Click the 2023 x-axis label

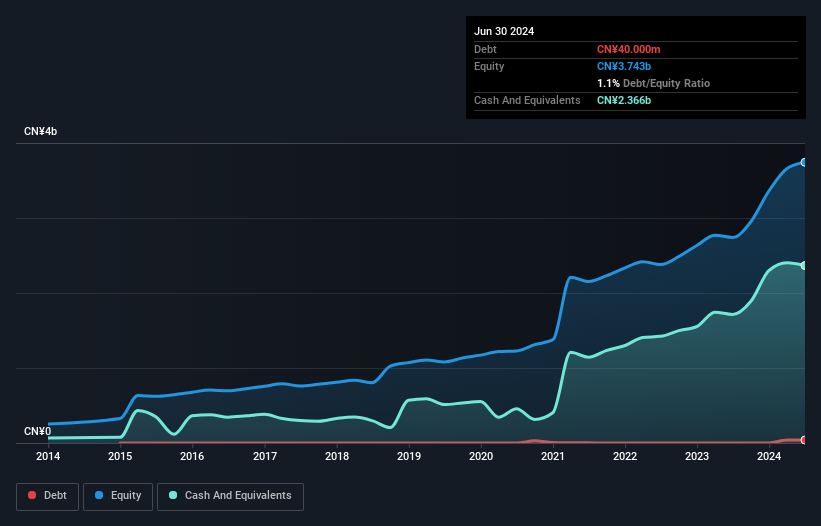click(697, 456)
